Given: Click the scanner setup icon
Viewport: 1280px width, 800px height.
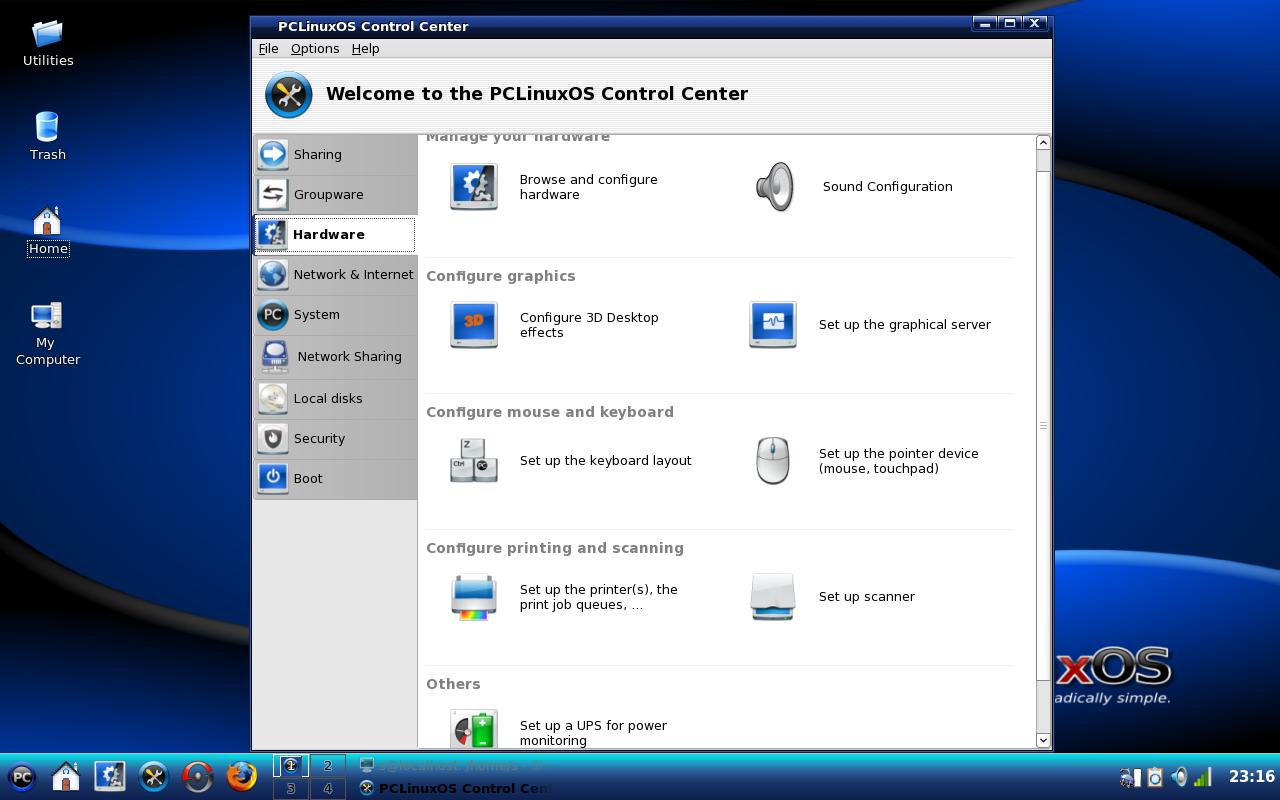Looking at the screenshot, I should (x=773, y=596).
